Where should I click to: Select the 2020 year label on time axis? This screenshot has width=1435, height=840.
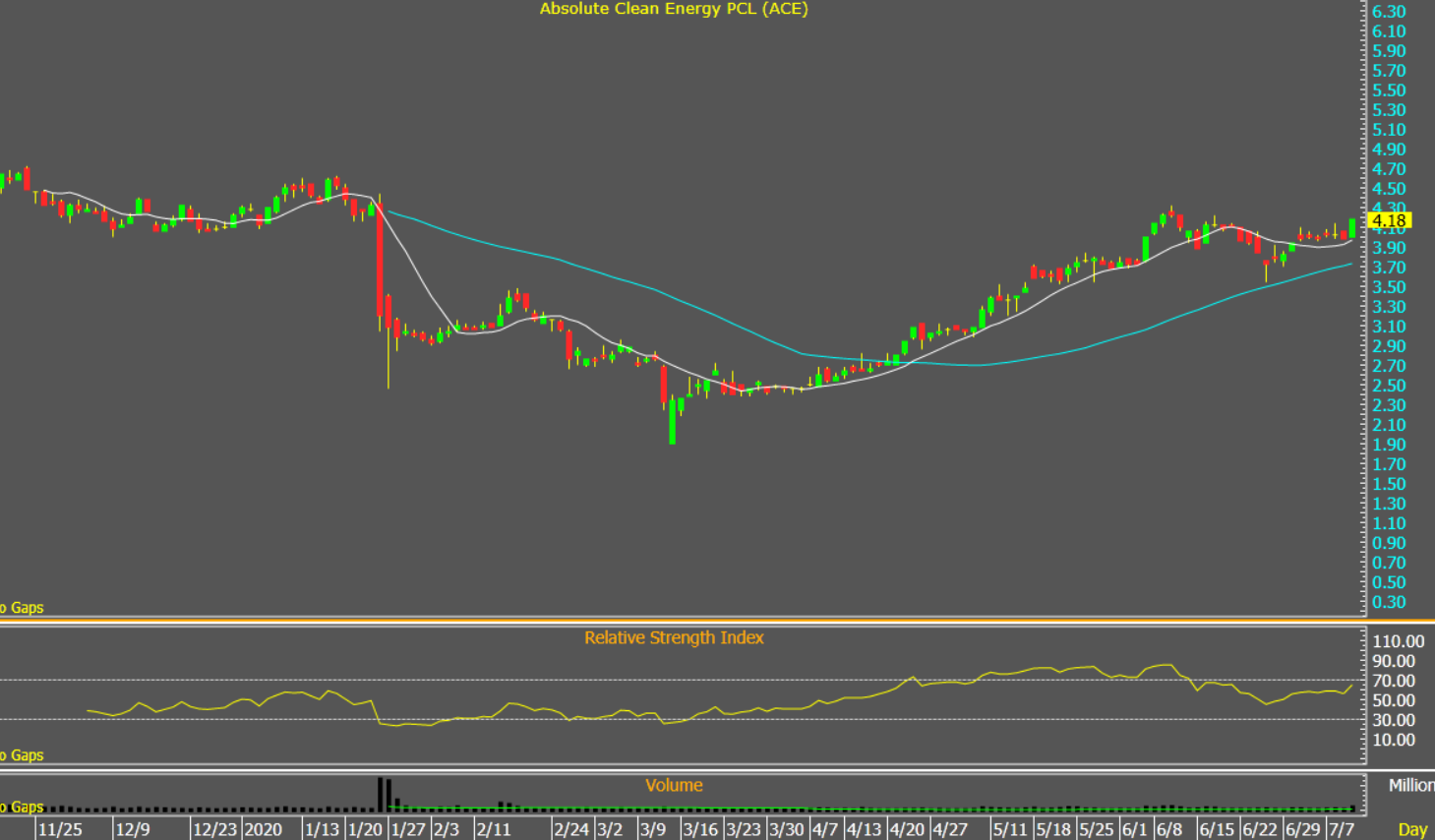coord(263,829)
